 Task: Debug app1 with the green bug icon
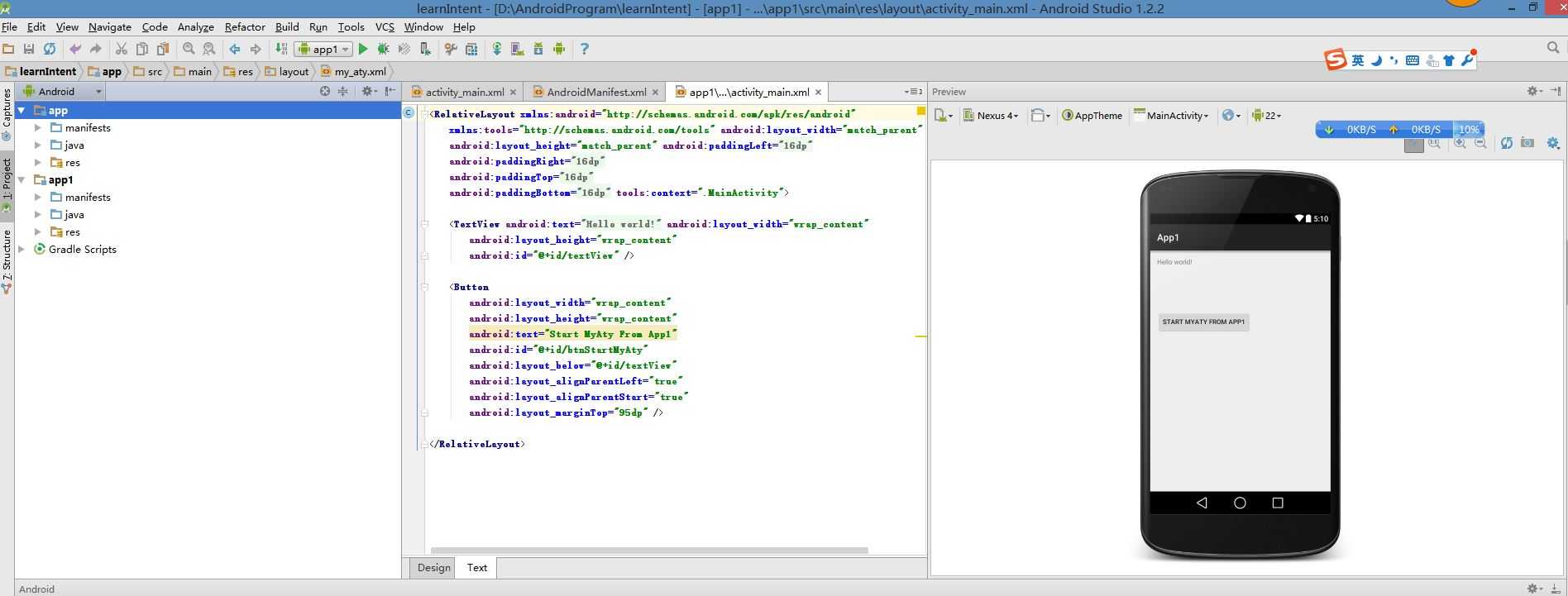384,50
